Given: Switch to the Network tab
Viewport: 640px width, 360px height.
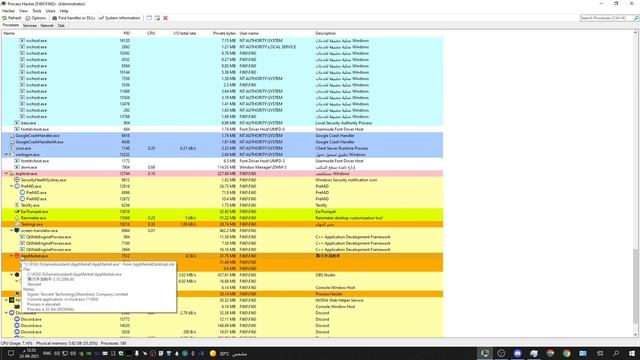Looking at the screenshot, I should point(47,26).
